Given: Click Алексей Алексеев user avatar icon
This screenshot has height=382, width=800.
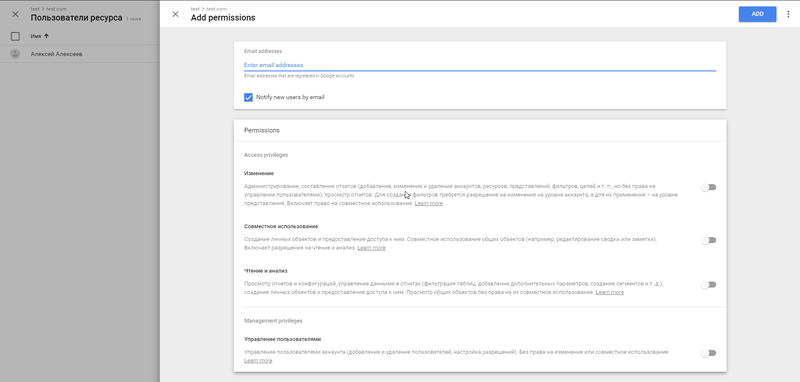Looking at the screenshot, I should coord(15,54).
